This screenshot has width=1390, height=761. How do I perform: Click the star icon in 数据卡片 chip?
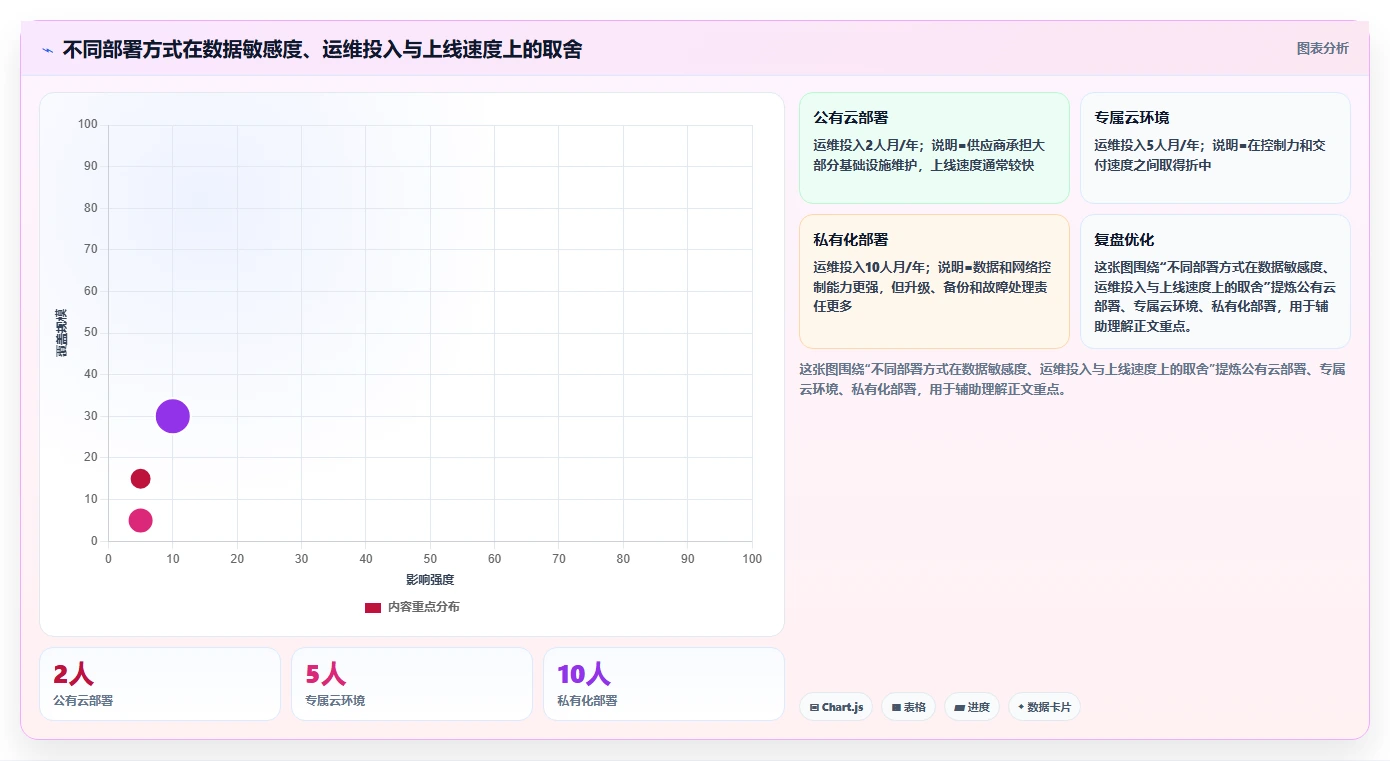(1021, 707)
